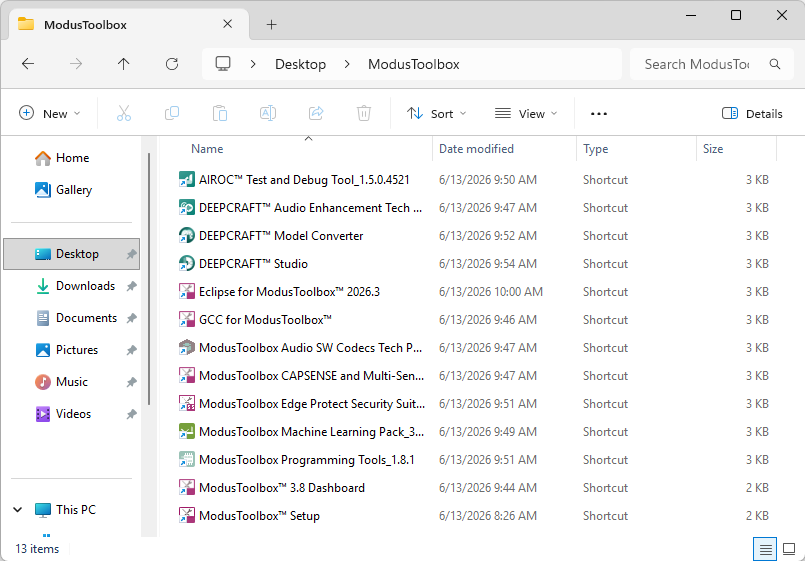
Task: Click the search magnifier icon
Action: pos(775,64)
